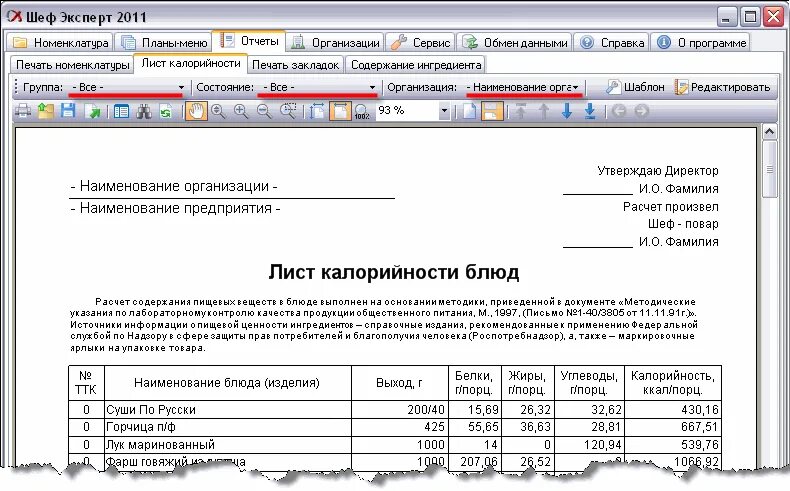
Task: Find text using the binoculars icon
Action: (144, 111)
